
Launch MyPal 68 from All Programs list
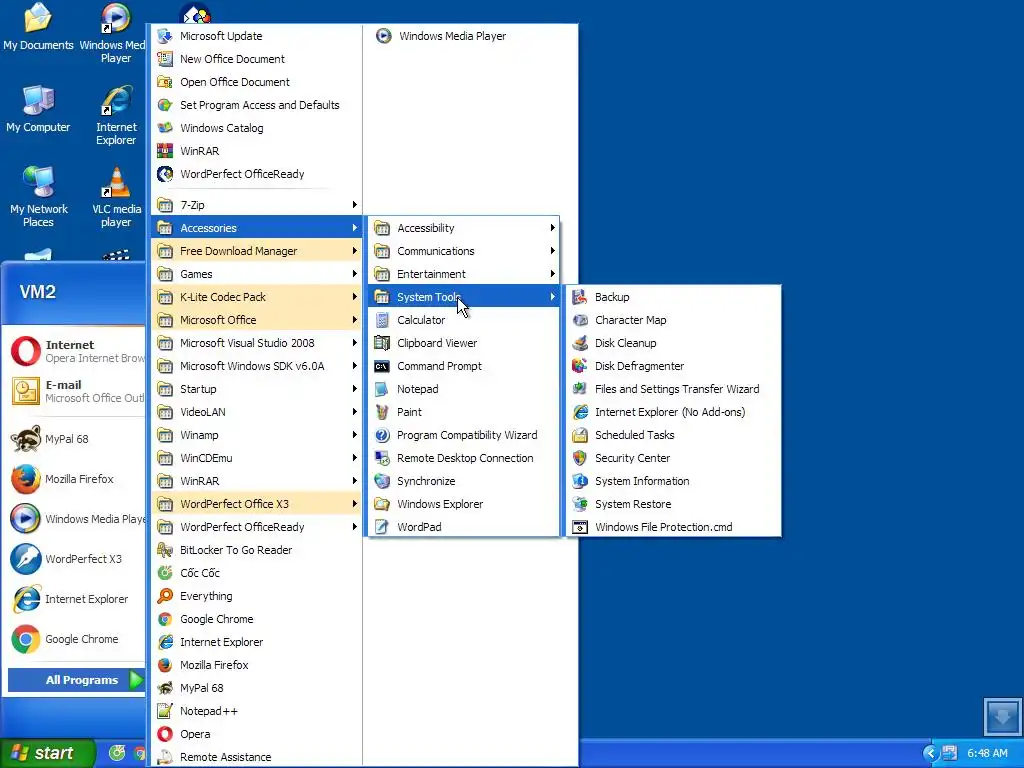tap(256, 688)
